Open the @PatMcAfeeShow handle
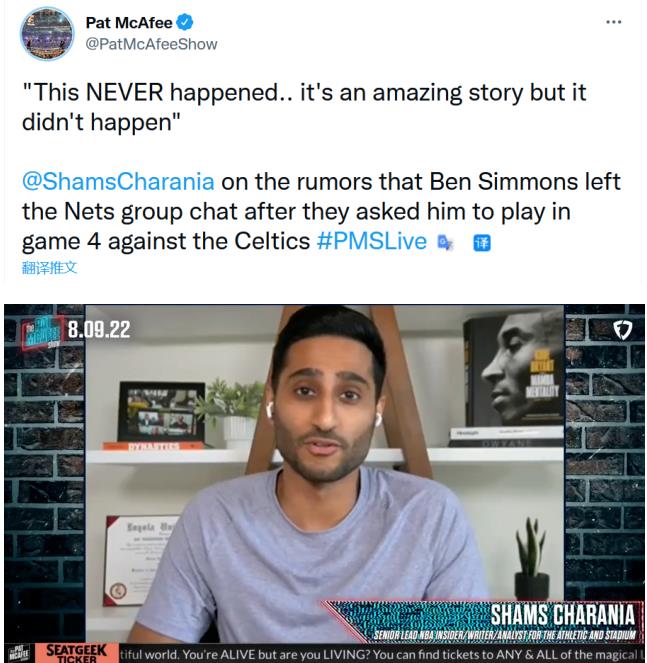Image resolution: width=647 pixels, height=663 pixels. [151, 44]
